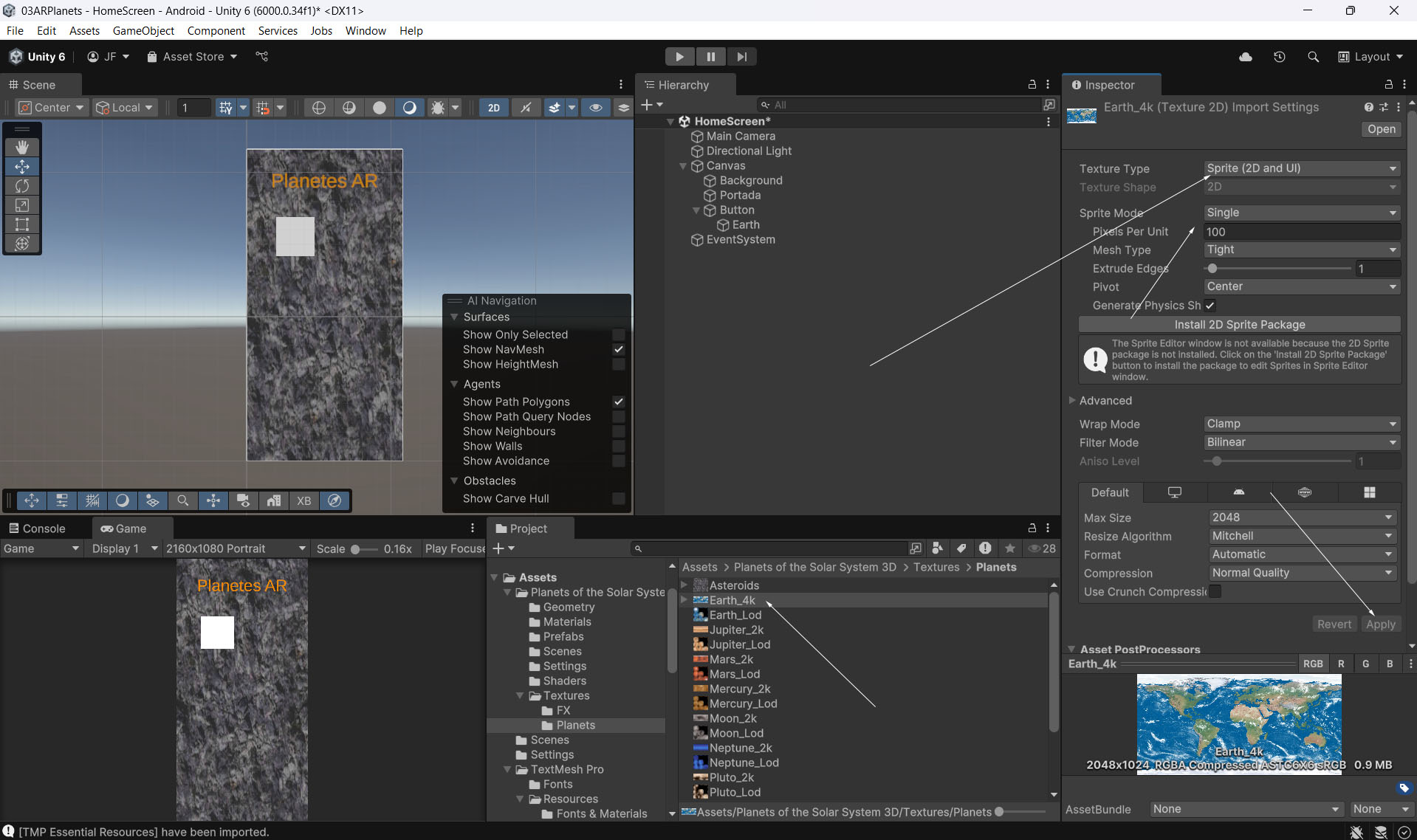
Task: Toggle Show NavMesh checkbox
Action: pyautogui.click(x=618, y=350)
